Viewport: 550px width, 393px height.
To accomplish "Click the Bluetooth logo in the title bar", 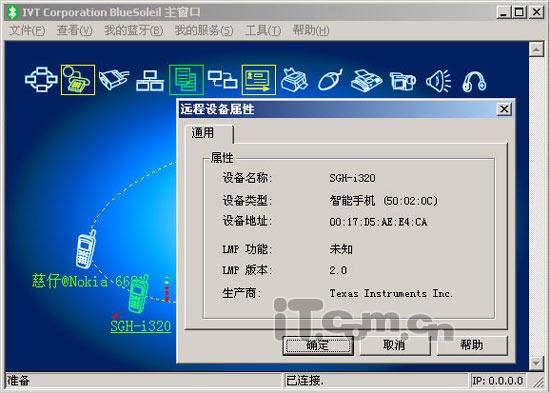I will pos(13,12).
